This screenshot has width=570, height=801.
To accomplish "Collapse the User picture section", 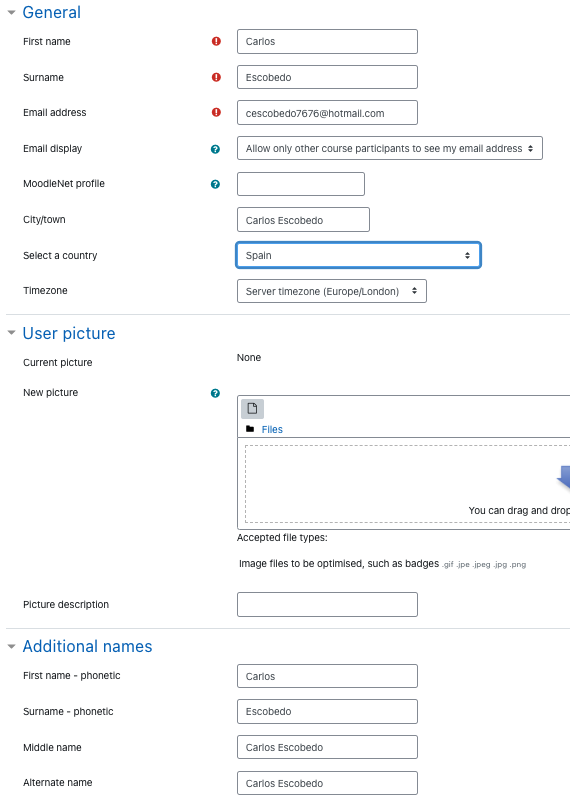I will click(11, 333).
